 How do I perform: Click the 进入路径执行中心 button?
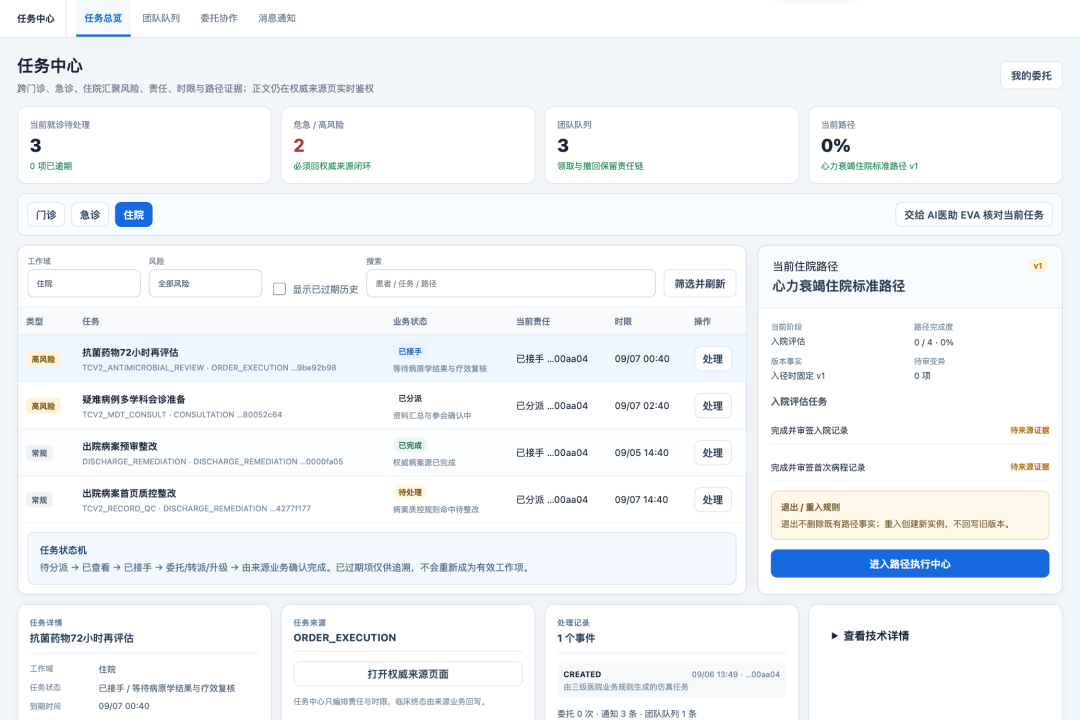pyautogui.click(x=910, y=564)
